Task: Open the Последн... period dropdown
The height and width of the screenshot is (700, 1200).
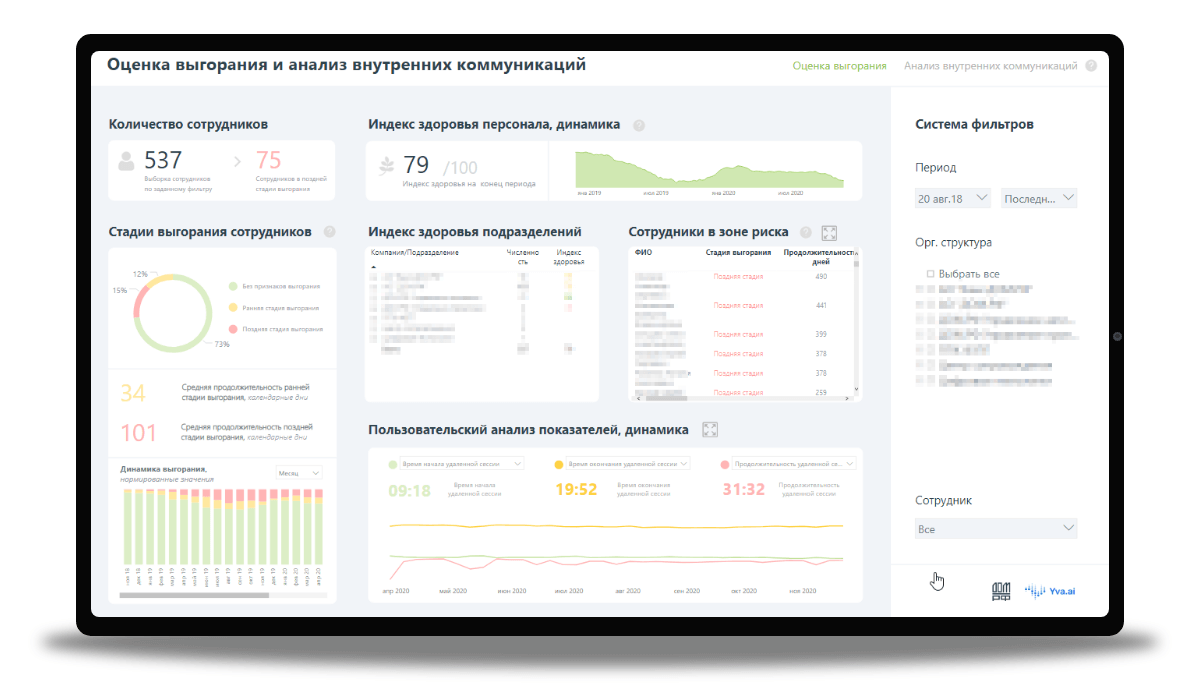Action: [x=1039, y=198]
